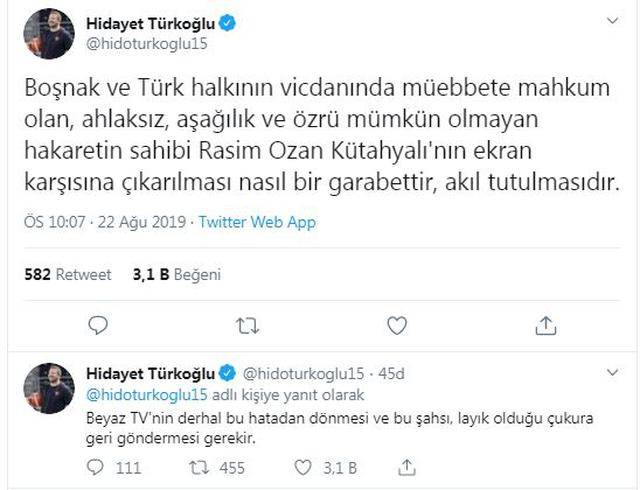Viewport: 640px width, 490px height.
Task: Click the ÖS 10:07 · 22 Ağu 2019 timestamp
Action: [x=105, y=223]
